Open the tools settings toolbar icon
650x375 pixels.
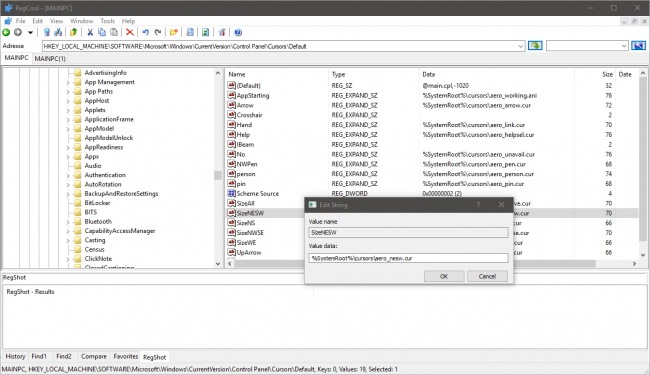point(222,32)
